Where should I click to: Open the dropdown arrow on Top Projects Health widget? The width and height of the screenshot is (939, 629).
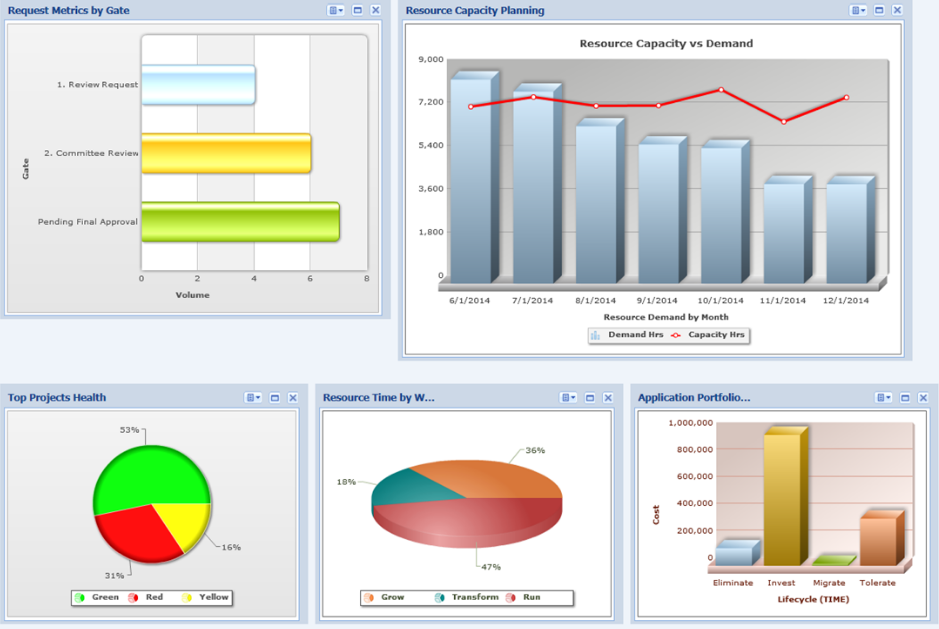[x=258, y=397]
